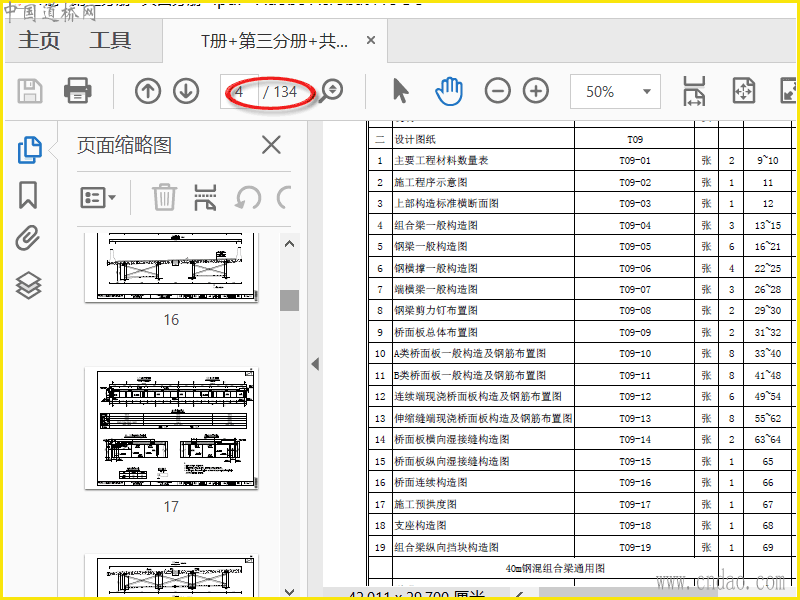Select the T册+第三分册 document tab
The height and width of the screenshot is (600, 800).
tap(274, 41)
